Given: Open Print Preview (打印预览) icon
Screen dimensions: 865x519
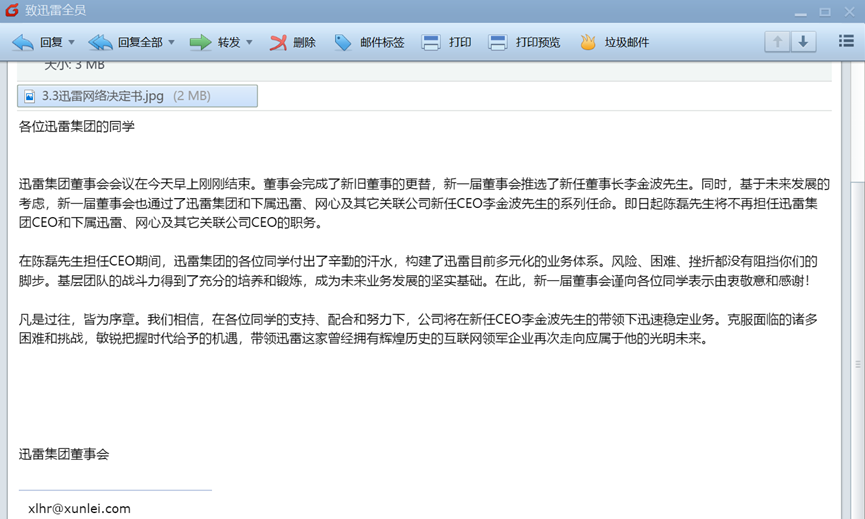Looking at the screenshot, I should pos(498,42).
